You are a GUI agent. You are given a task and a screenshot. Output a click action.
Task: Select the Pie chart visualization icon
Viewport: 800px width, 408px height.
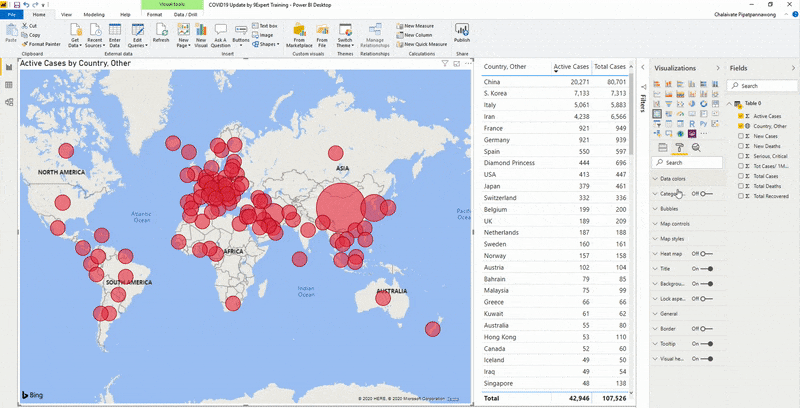(x=692, y=104)
